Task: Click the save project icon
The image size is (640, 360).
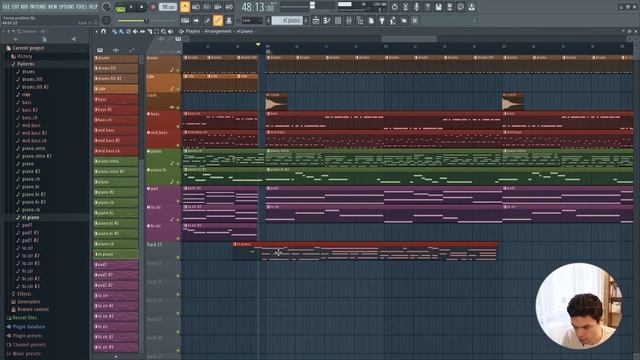Action: coord(438,7)
